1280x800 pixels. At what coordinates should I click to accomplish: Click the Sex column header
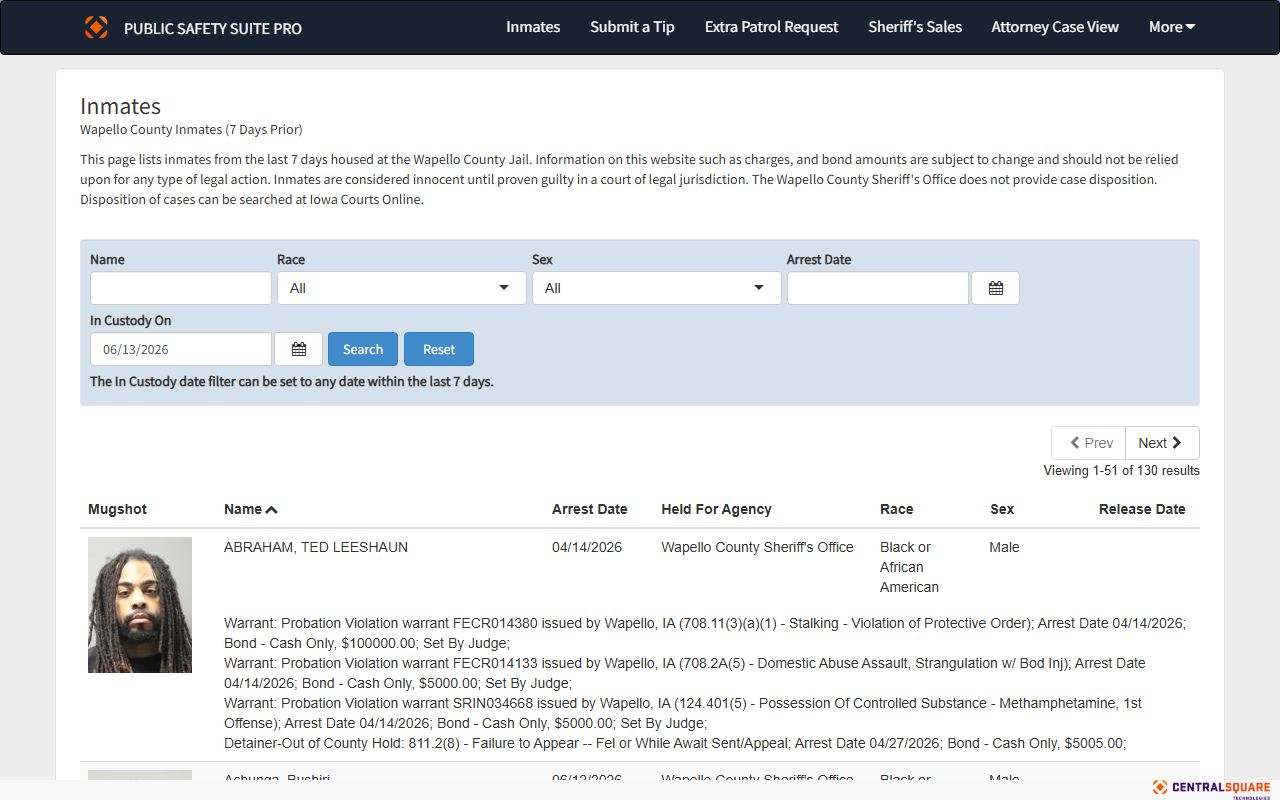point(1002,509)
